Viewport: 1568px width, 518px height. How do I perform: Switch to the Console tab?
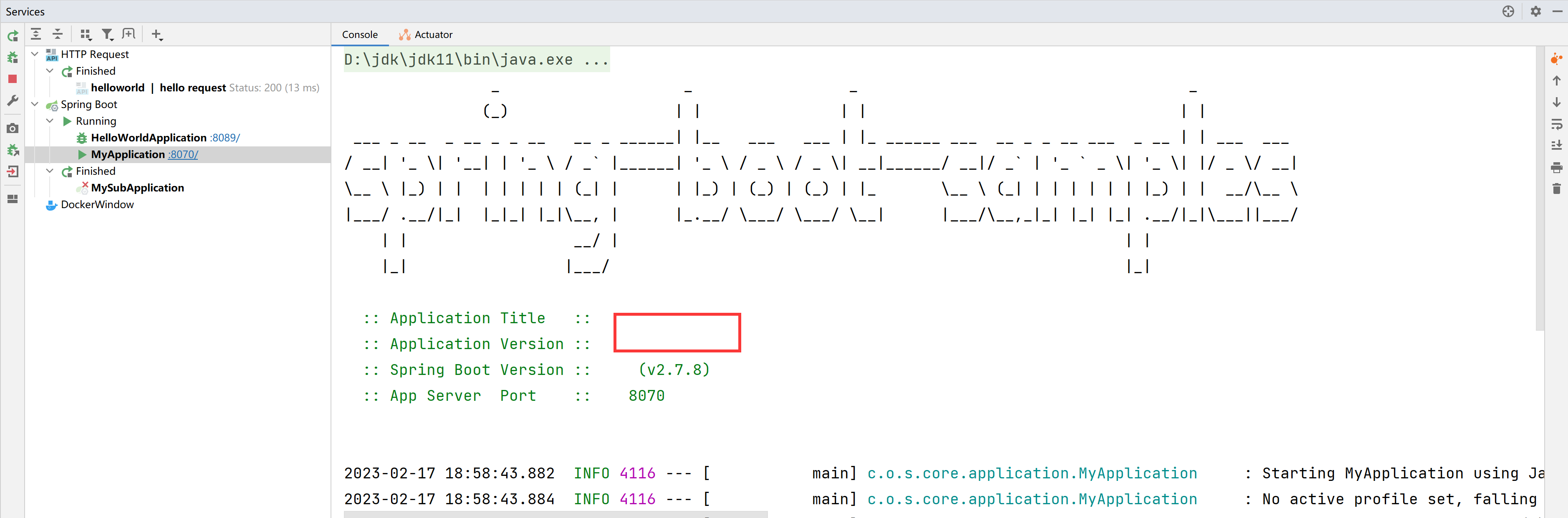pos(360,35)
